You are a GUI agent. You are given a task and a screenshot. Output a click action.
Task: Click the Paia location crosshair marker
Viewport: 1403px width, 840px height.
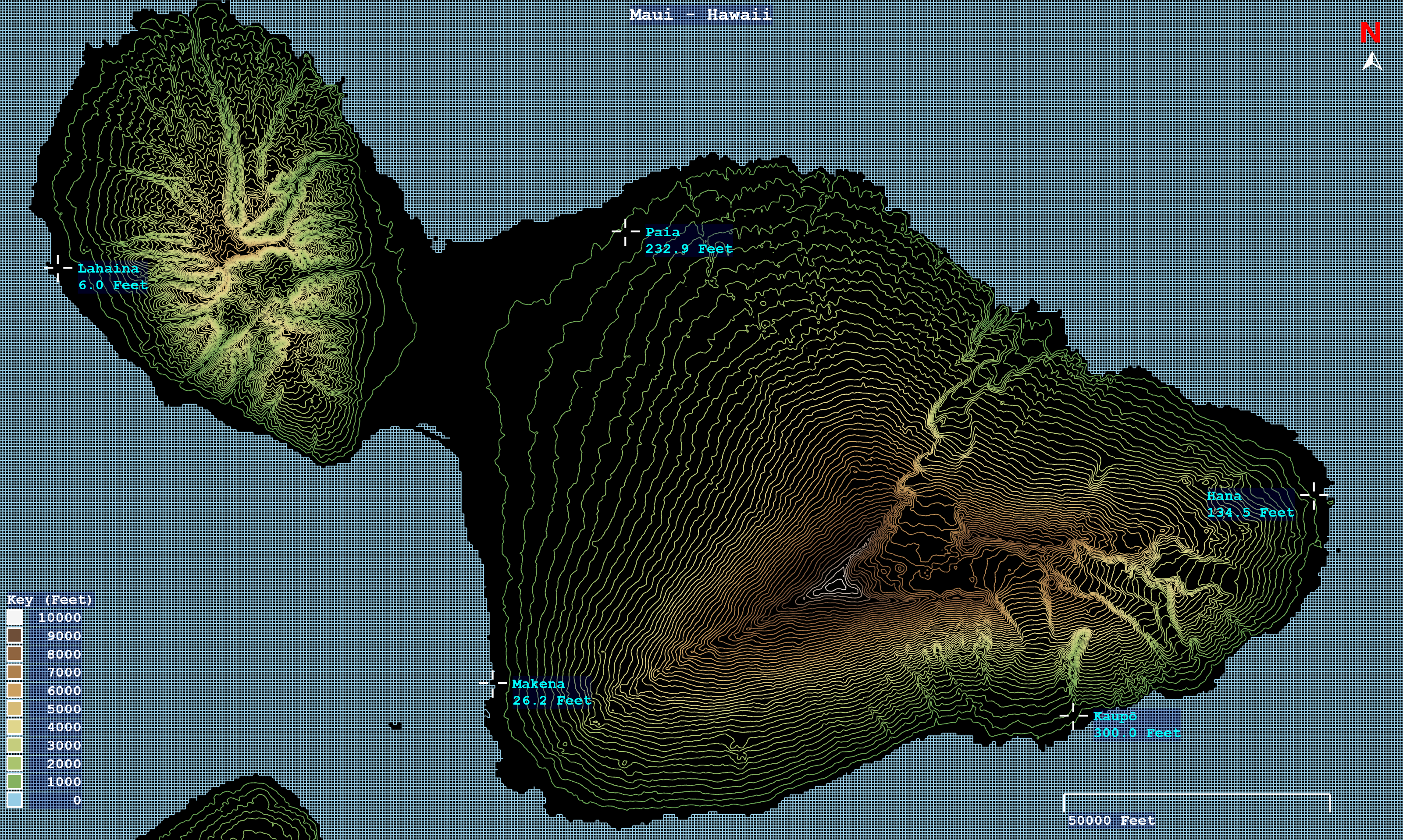pos(626,231)
